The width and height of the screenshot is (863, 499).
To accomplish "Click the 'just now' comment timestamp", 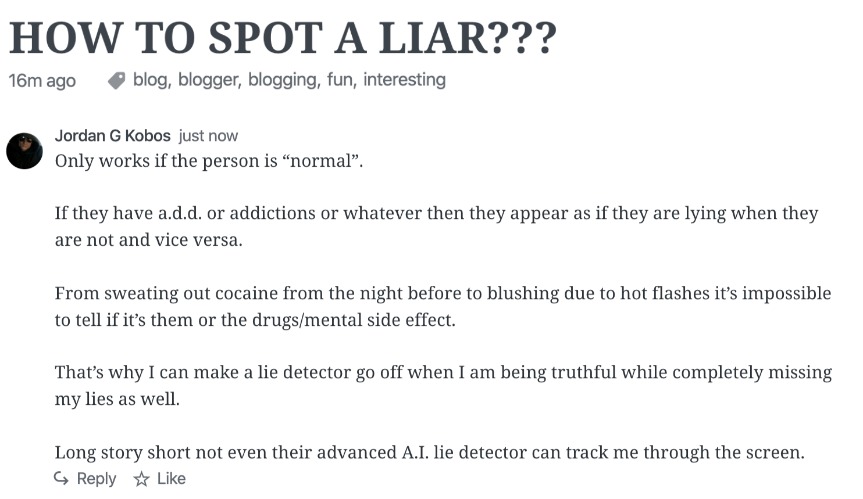I will tap(208, 136).
